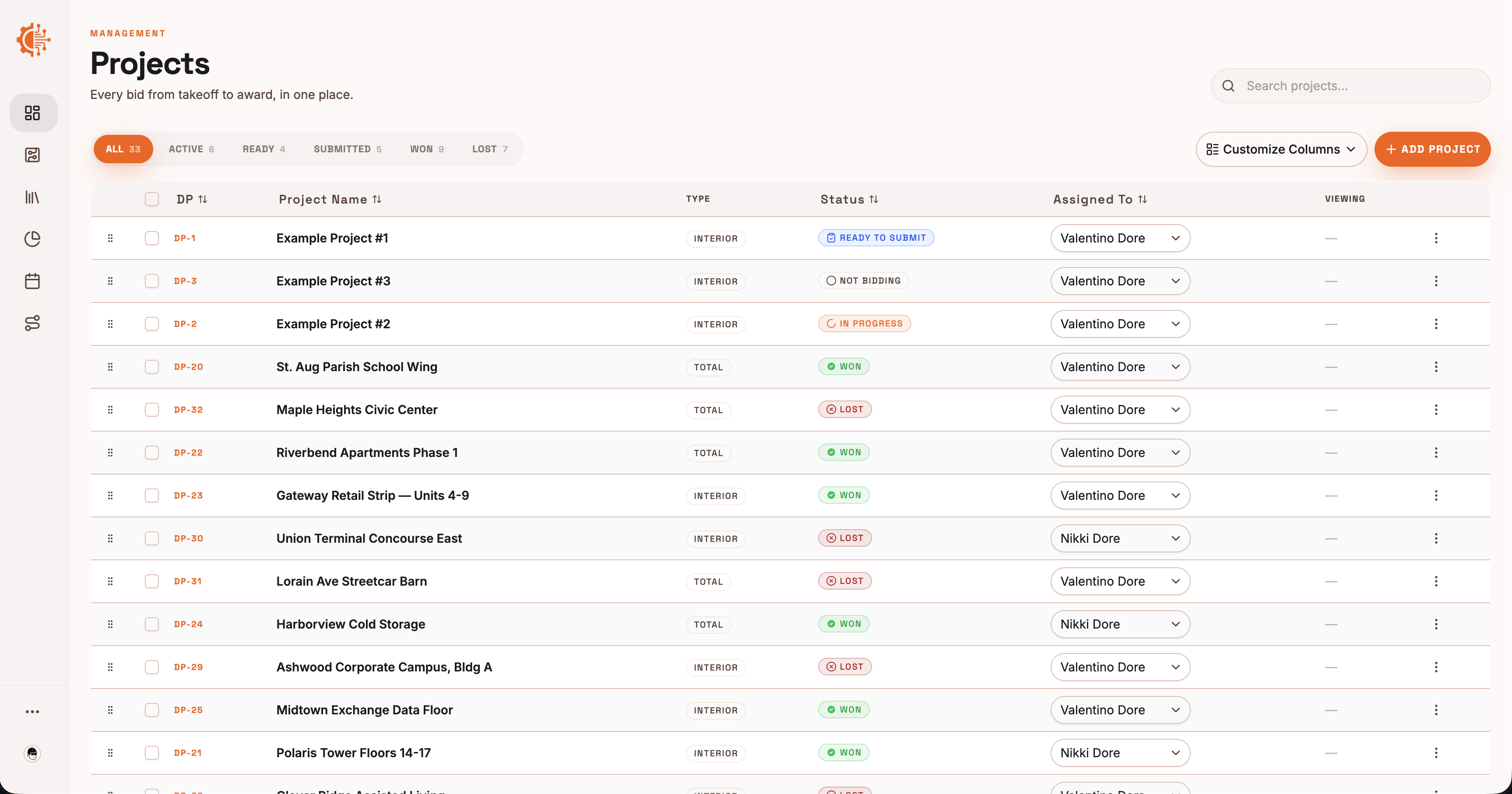
Task: Sort by DP column arrows
Action: point(203,200)
